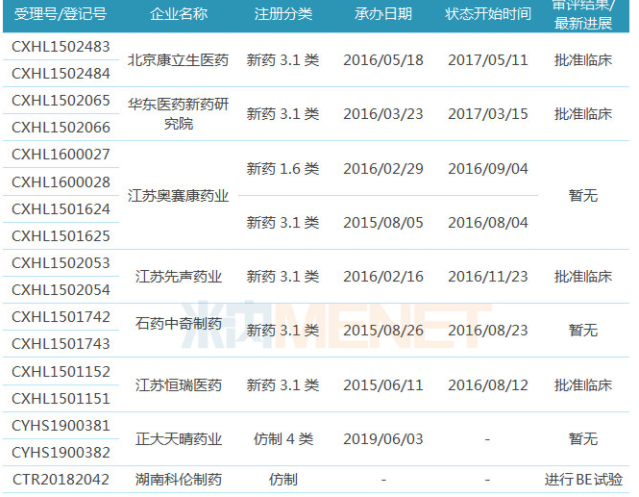Image resolution: width=639 pixels, height=497 pixels.
Task: Click date 2016/11/23
Action: (488, 277)
